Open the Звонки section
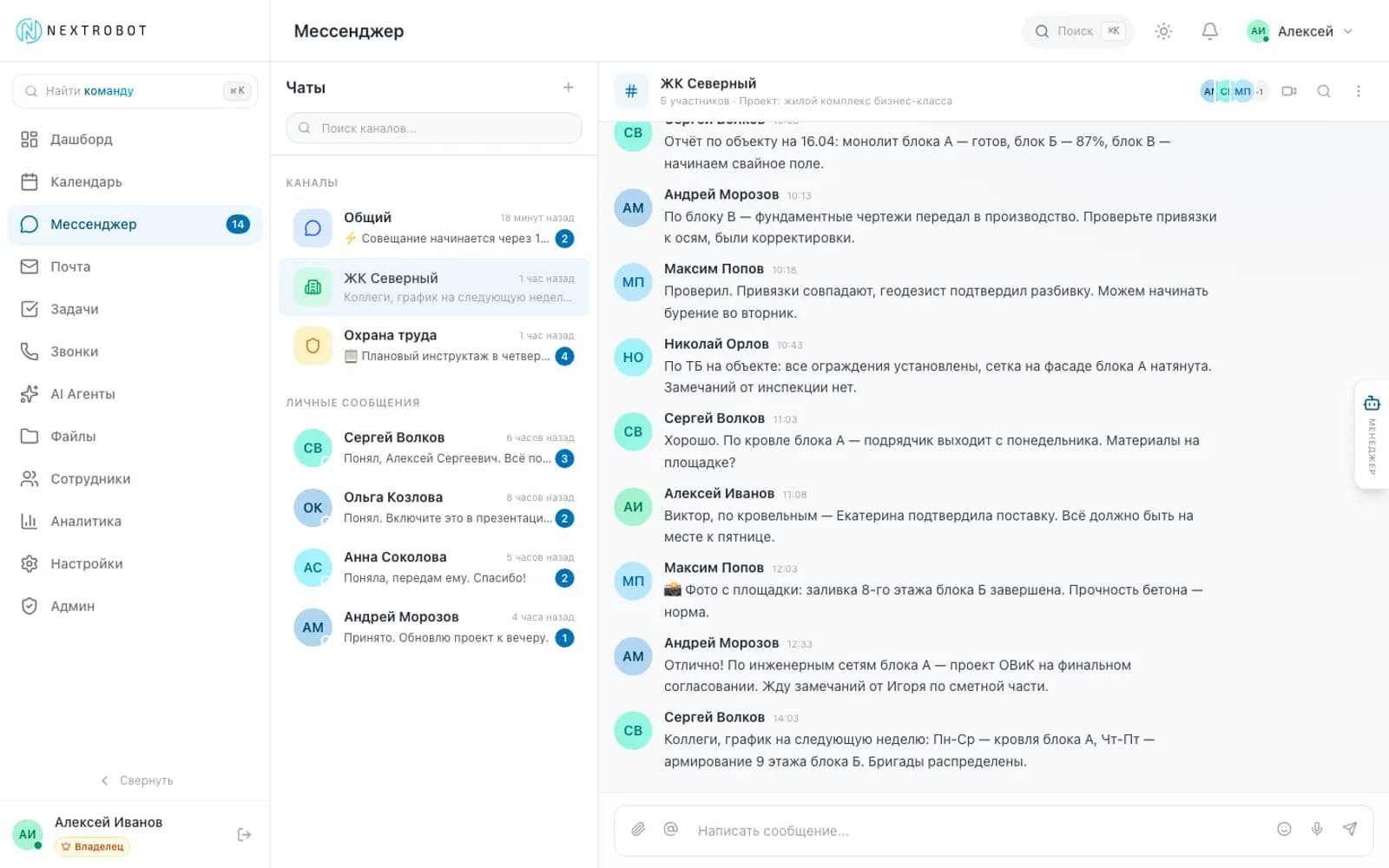 coord(135,352)
